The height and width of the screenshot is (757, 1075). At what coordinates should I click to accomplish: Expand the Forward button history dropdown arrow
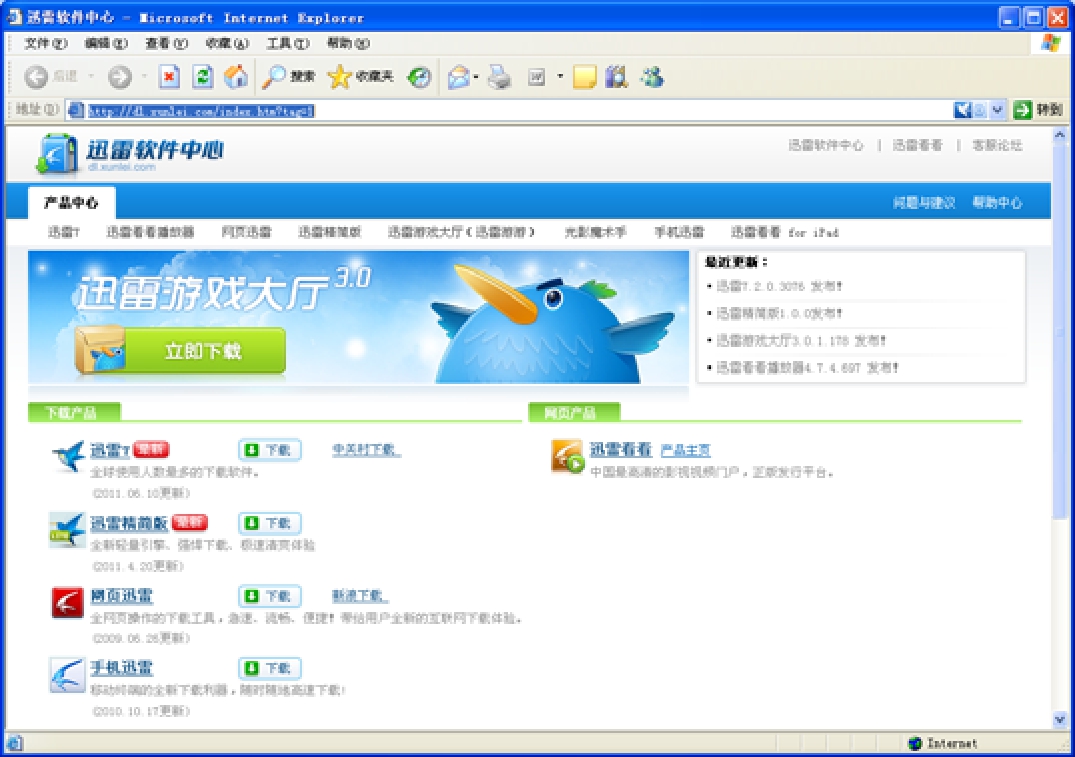click(144, 77)
